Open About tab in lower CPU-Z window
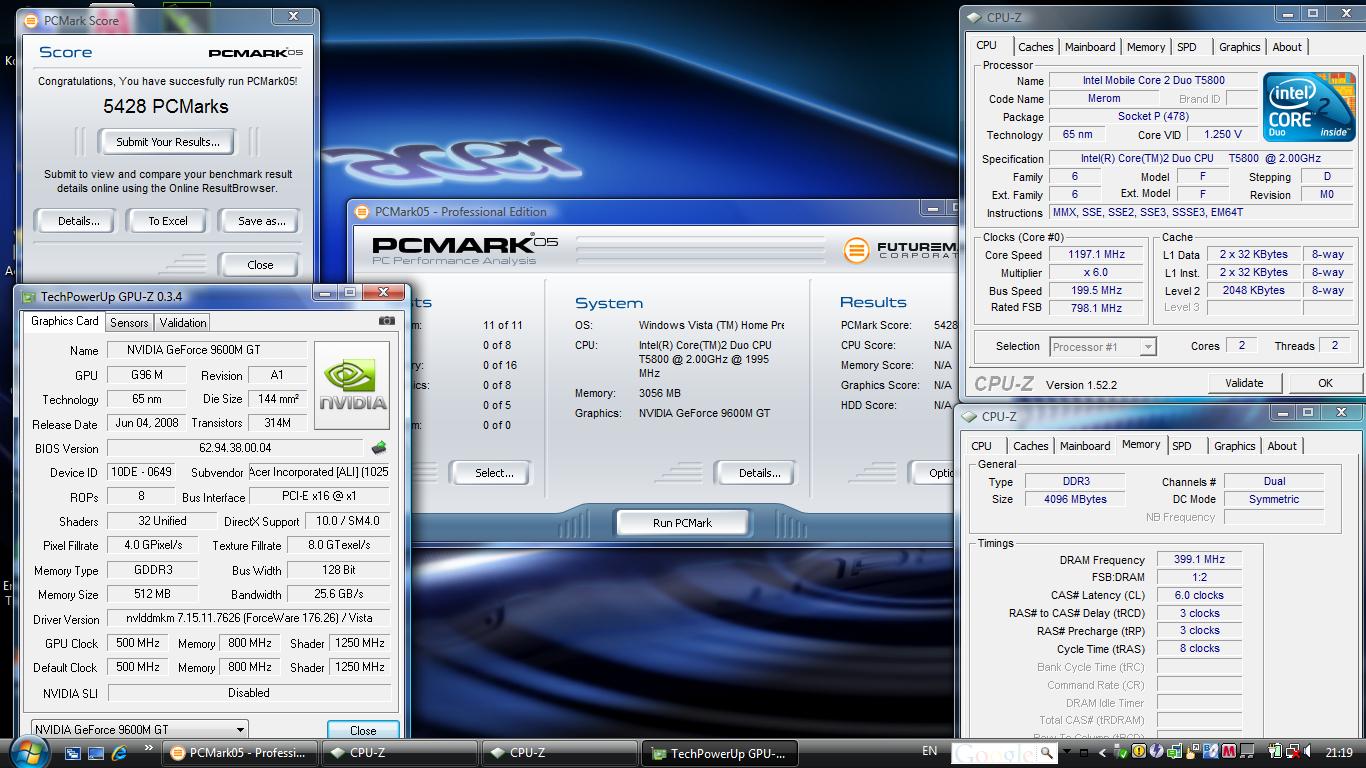This screenshot has height=768, width=1366. 1282,446
